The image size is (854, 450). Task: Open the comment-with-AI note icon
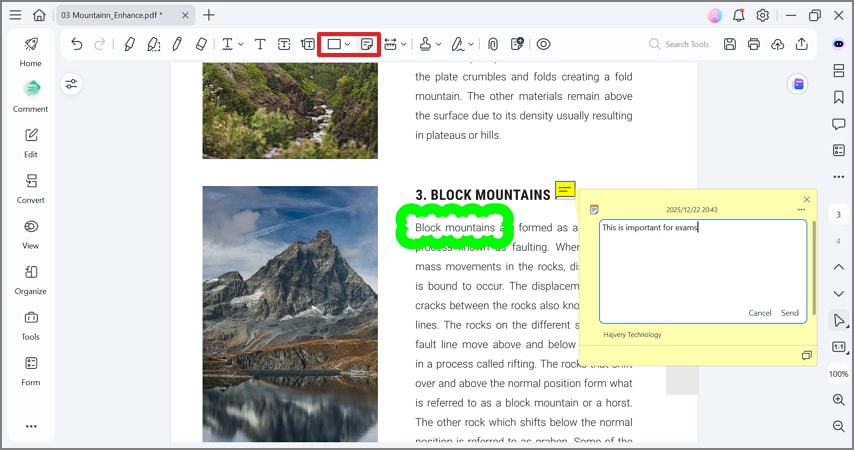[517, 44]
